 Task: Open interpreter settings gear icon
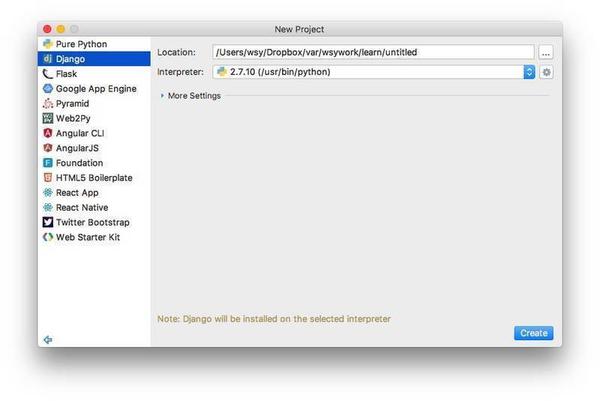point(546,72)
